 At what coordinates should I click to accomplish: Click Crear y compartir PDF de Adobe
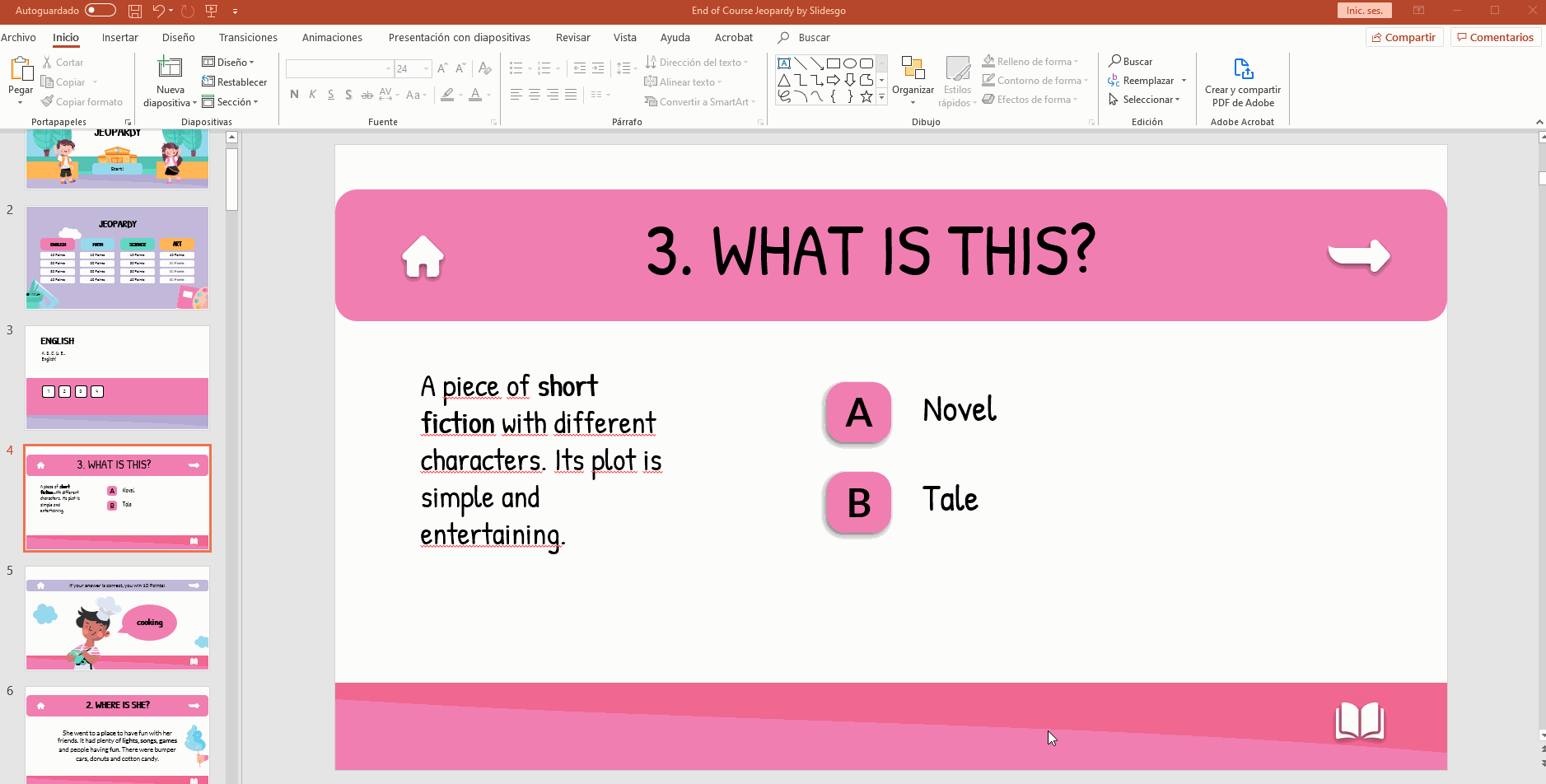click(1243, 82)
